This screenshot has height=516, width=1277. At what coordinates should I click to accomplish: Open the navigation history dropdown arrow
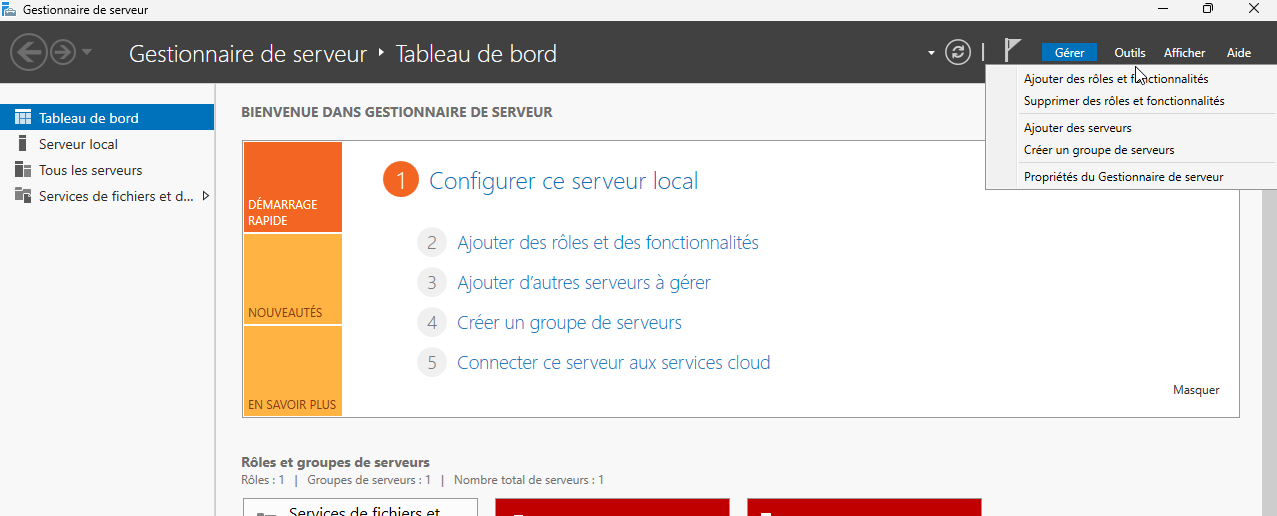coord(88,52)
